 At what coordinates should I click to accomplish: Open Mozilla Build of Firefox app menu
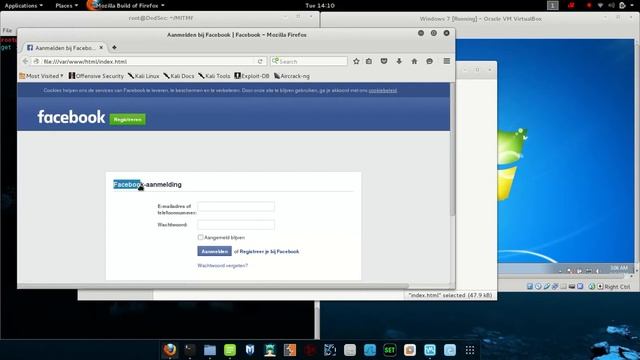(x=127, y=6)
